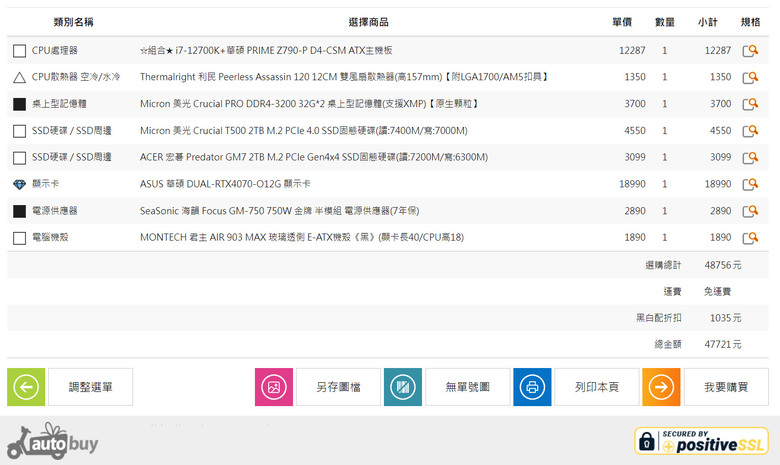The image size is (780, 465).
Task: Click the 顯示卡 category label
Action: click(x=45, y=184)
